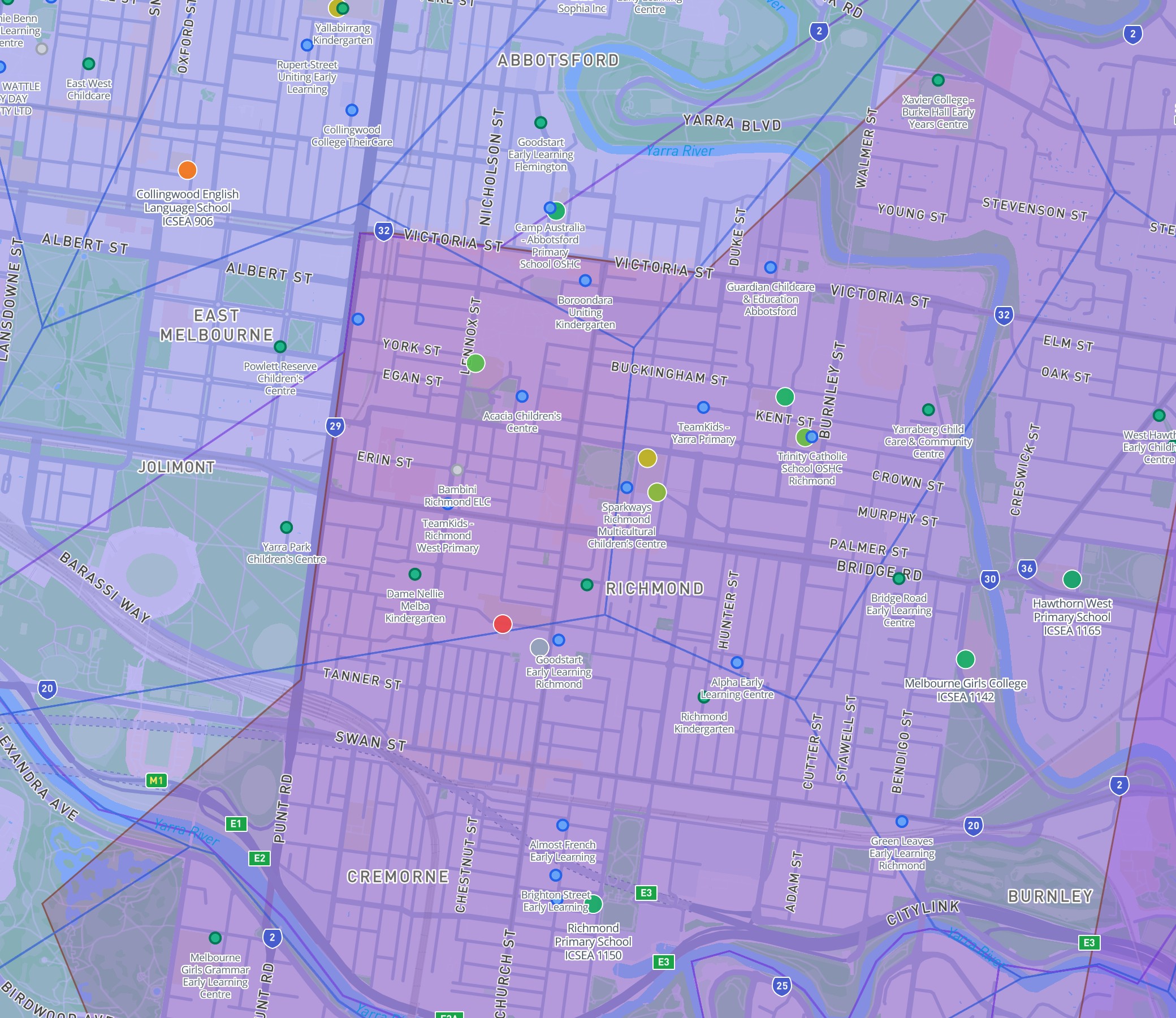Click the Green Leaves Early Learning Richmond marker

tap(902, 821)
